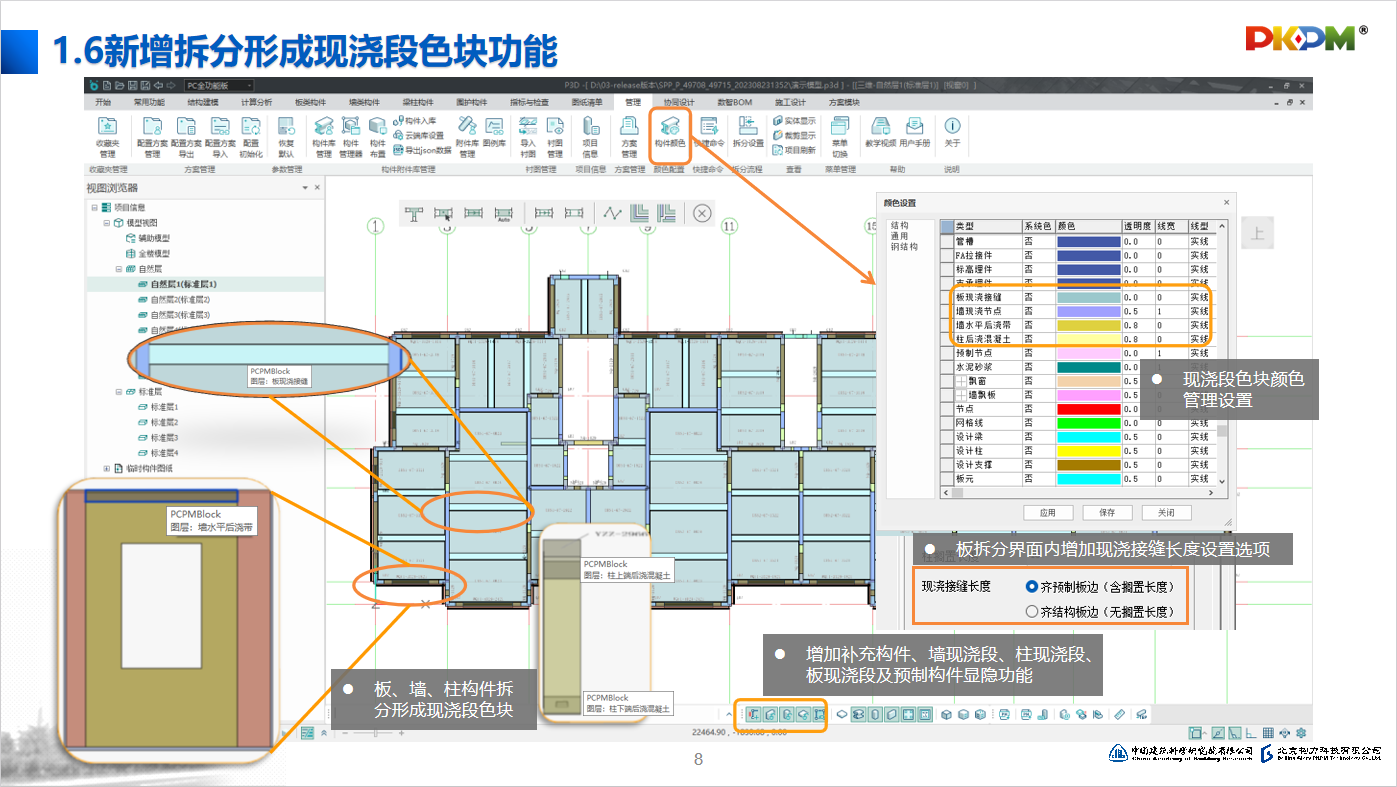The width and height of the screenshot is (1397, 787).
Task: Open 构件颜色 settings
Action: 670,131
